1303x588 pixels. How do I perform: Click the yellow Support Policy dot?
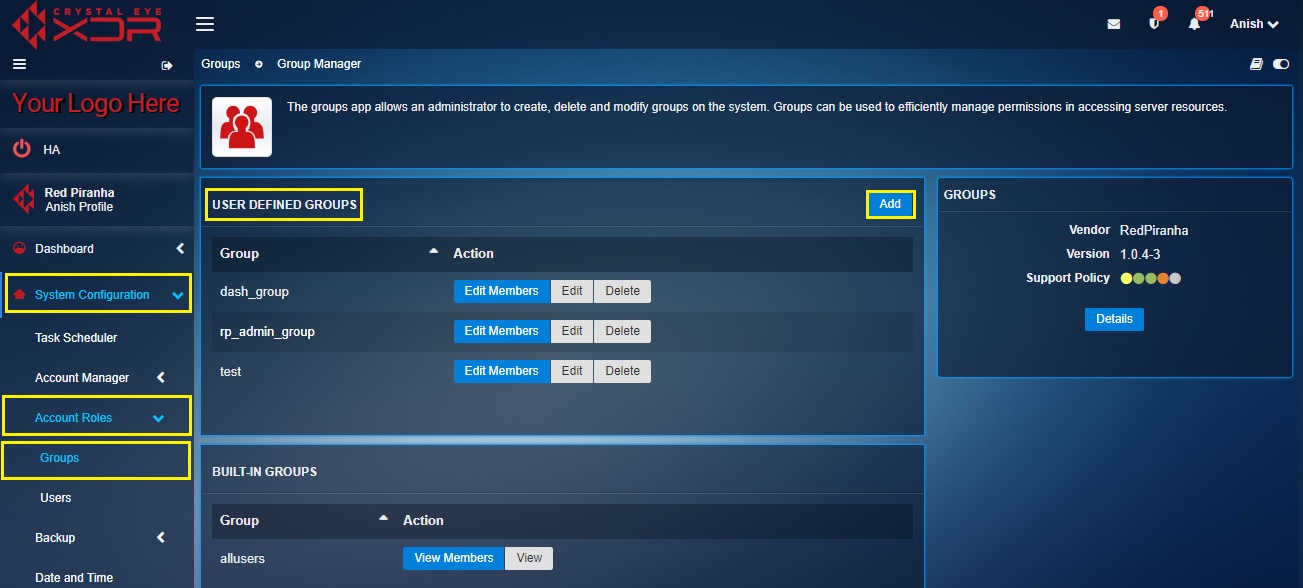coord(1126,279)
